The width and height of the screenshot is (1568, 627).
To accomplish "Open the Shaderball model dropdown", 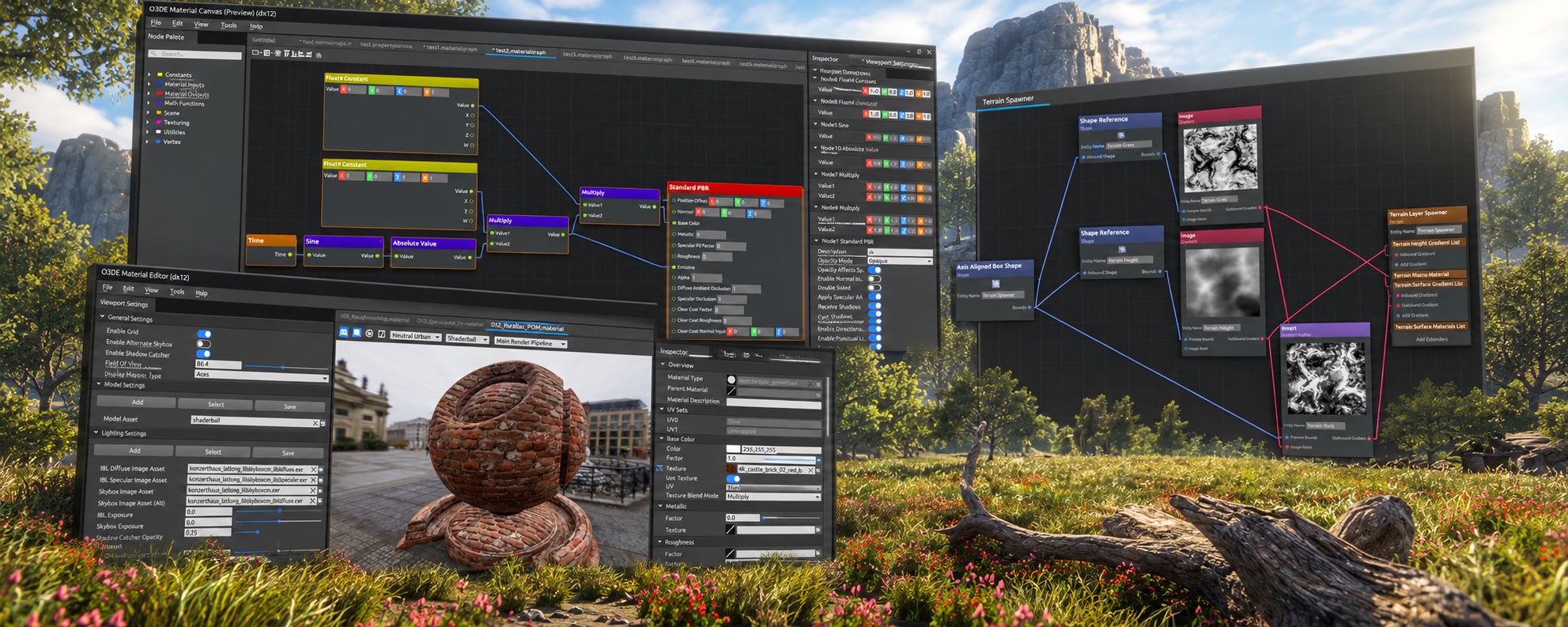I will 467,339.
